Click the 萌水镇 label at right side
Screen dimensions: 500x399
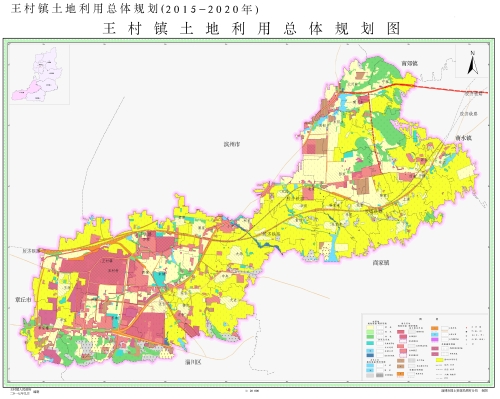coord(464,137)
